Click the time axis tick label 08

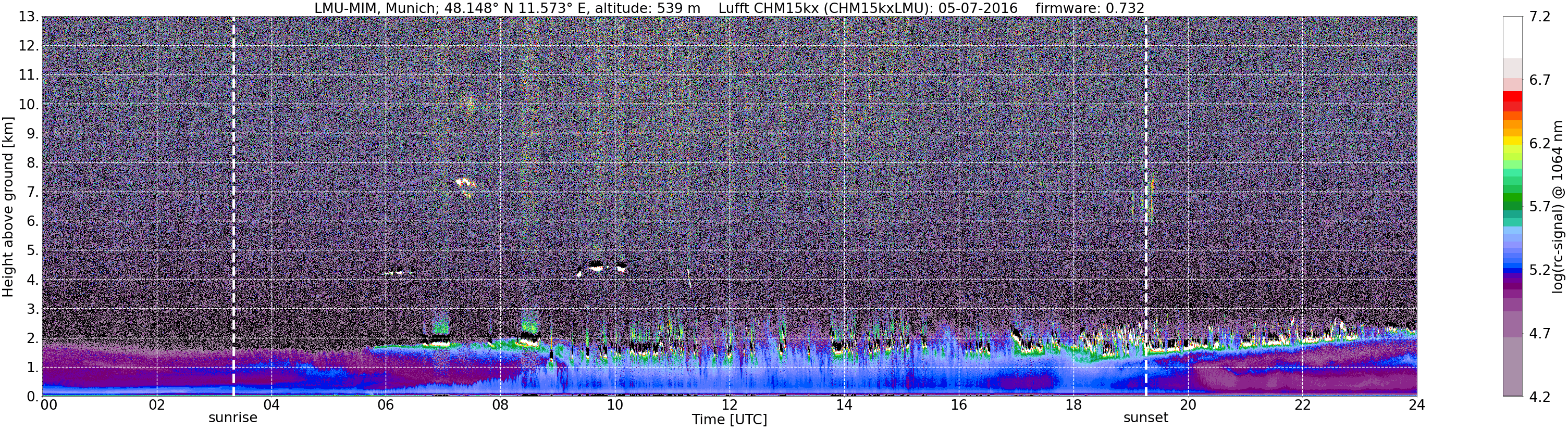click(x=500, y=405)
